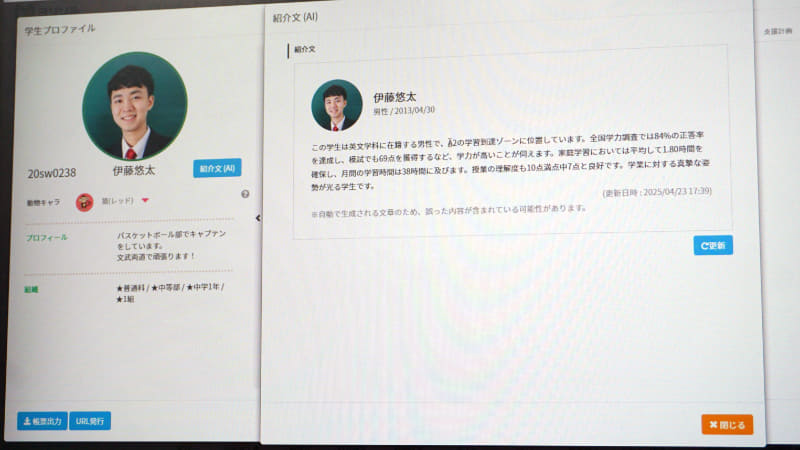Click the 男性 / 2013/04/30 line

[404, 111]
